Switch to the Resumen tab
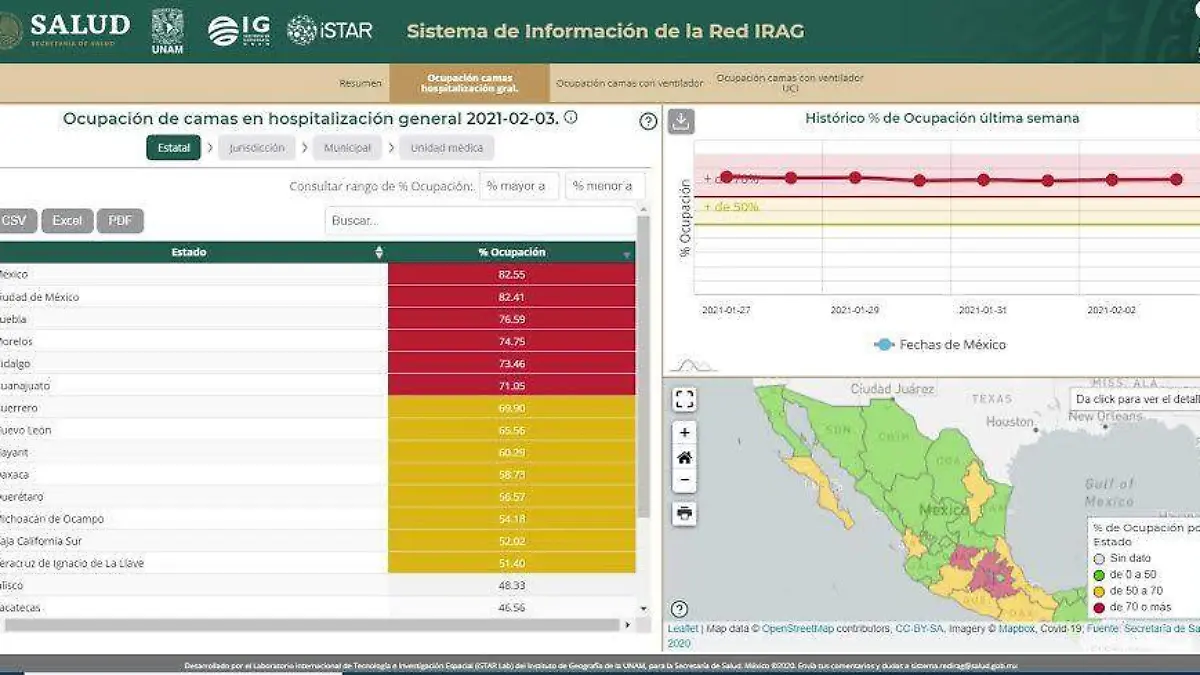The height and width of the screenshot is (675, 1200). click(360, 84)
